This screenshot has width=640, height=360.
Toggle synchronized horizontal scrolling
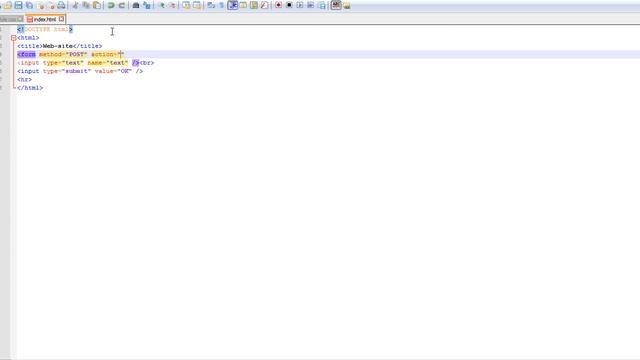[x=197, y=5]
